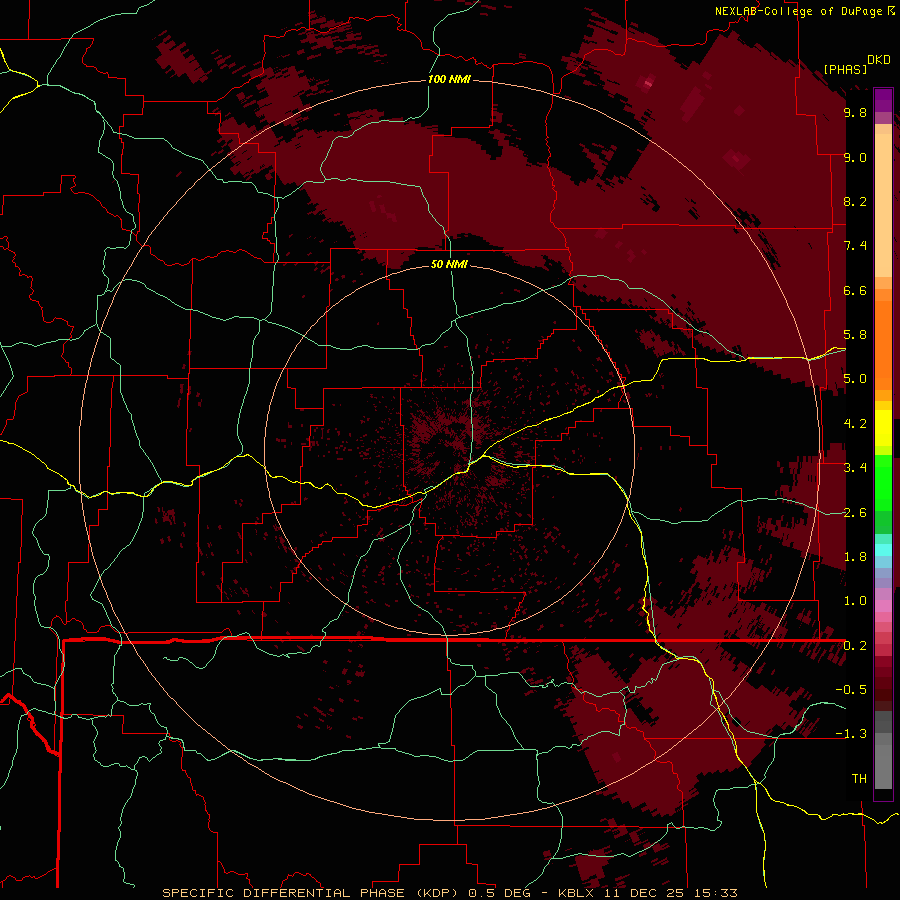
Task: Click the 6.6 scale value
Action: click(x=855, y=290)
